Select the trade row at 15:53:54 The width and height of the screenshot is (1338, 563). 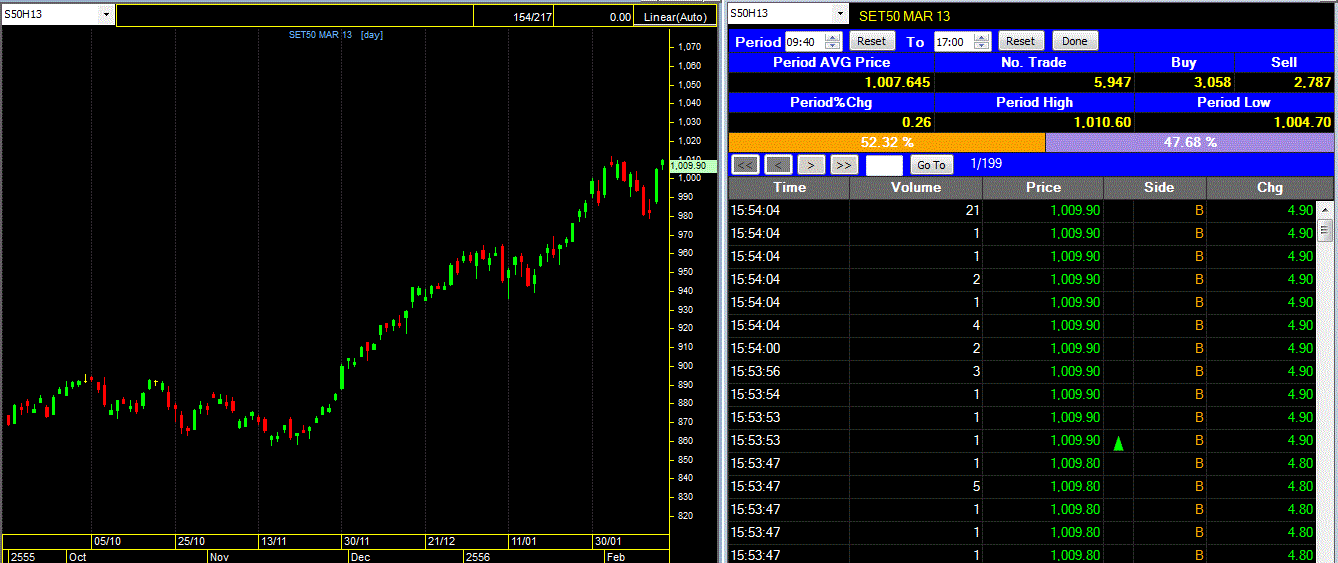click(1022, 394)
